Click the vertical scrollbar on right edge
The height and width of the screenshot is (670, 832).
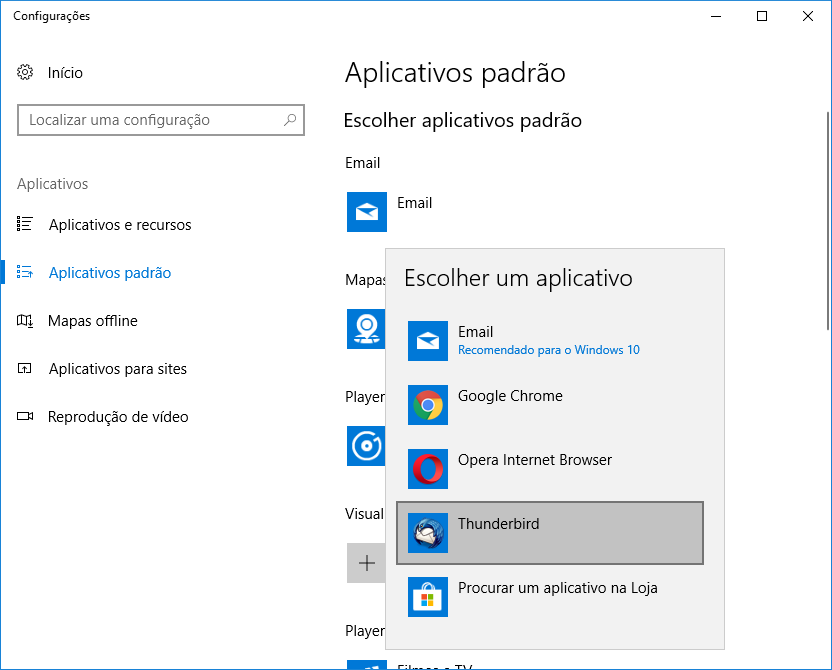[x=826, y=200]
